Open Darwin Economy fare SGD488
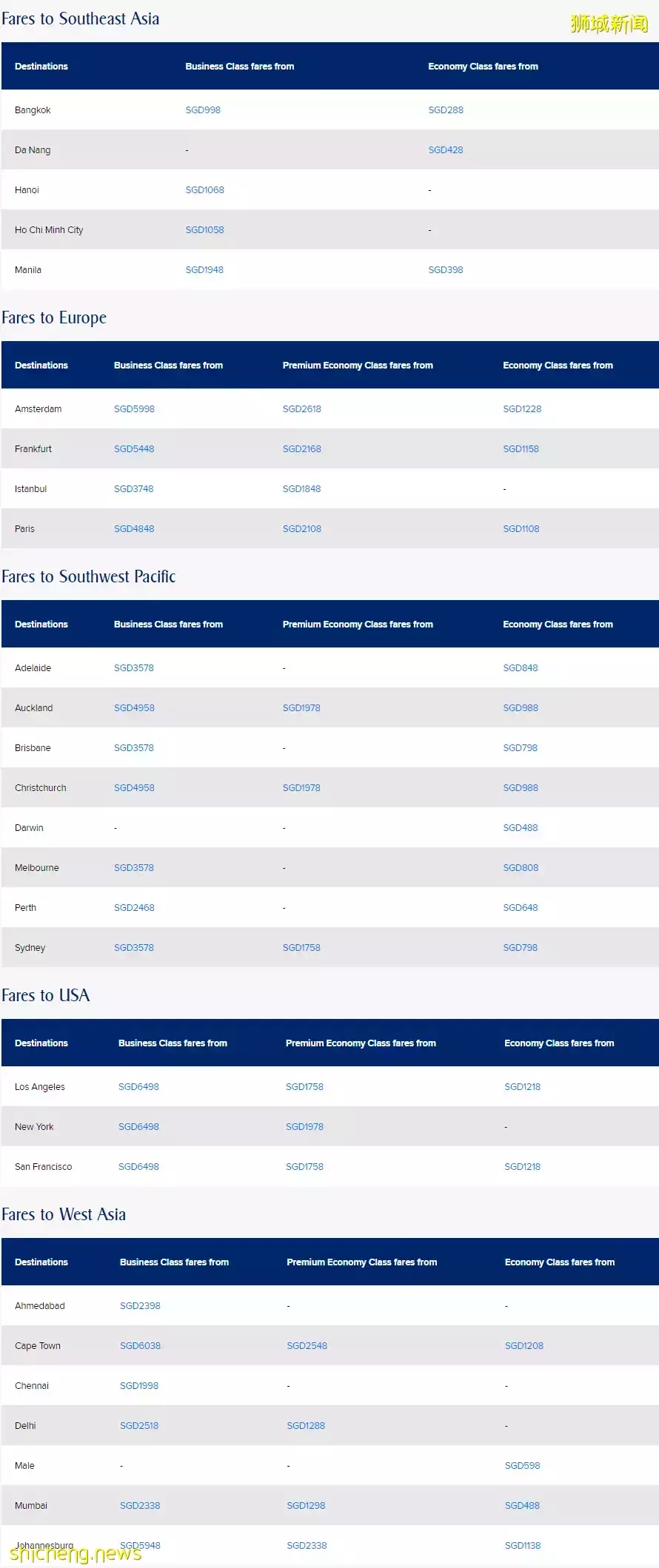This screenshot has width=659, height=1568. tap(521, 828)
